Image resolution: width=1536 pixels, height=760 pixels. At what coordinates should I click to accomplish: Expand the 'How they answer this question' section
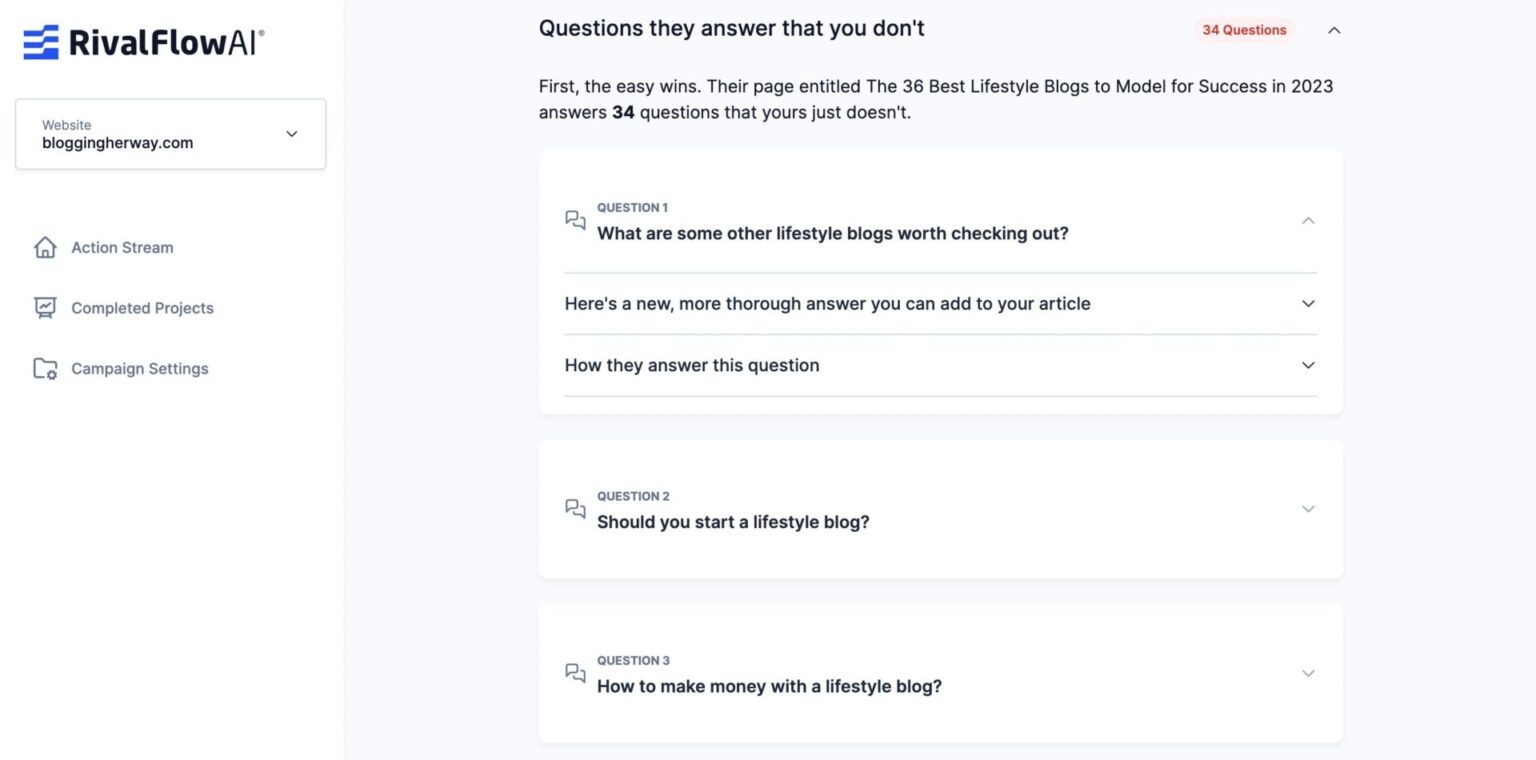click(x=1308, y=365)
